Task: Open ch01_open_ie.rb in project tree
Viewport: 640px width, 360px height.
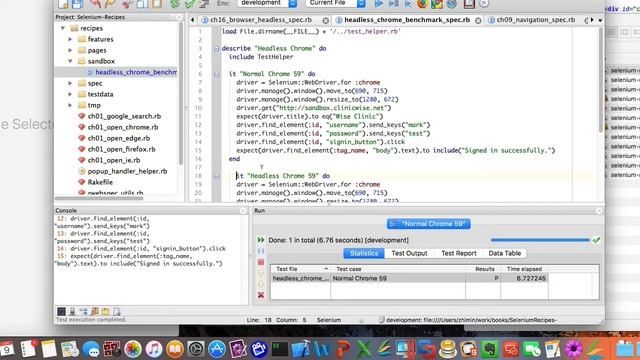Action: click(x=114, y=160)
